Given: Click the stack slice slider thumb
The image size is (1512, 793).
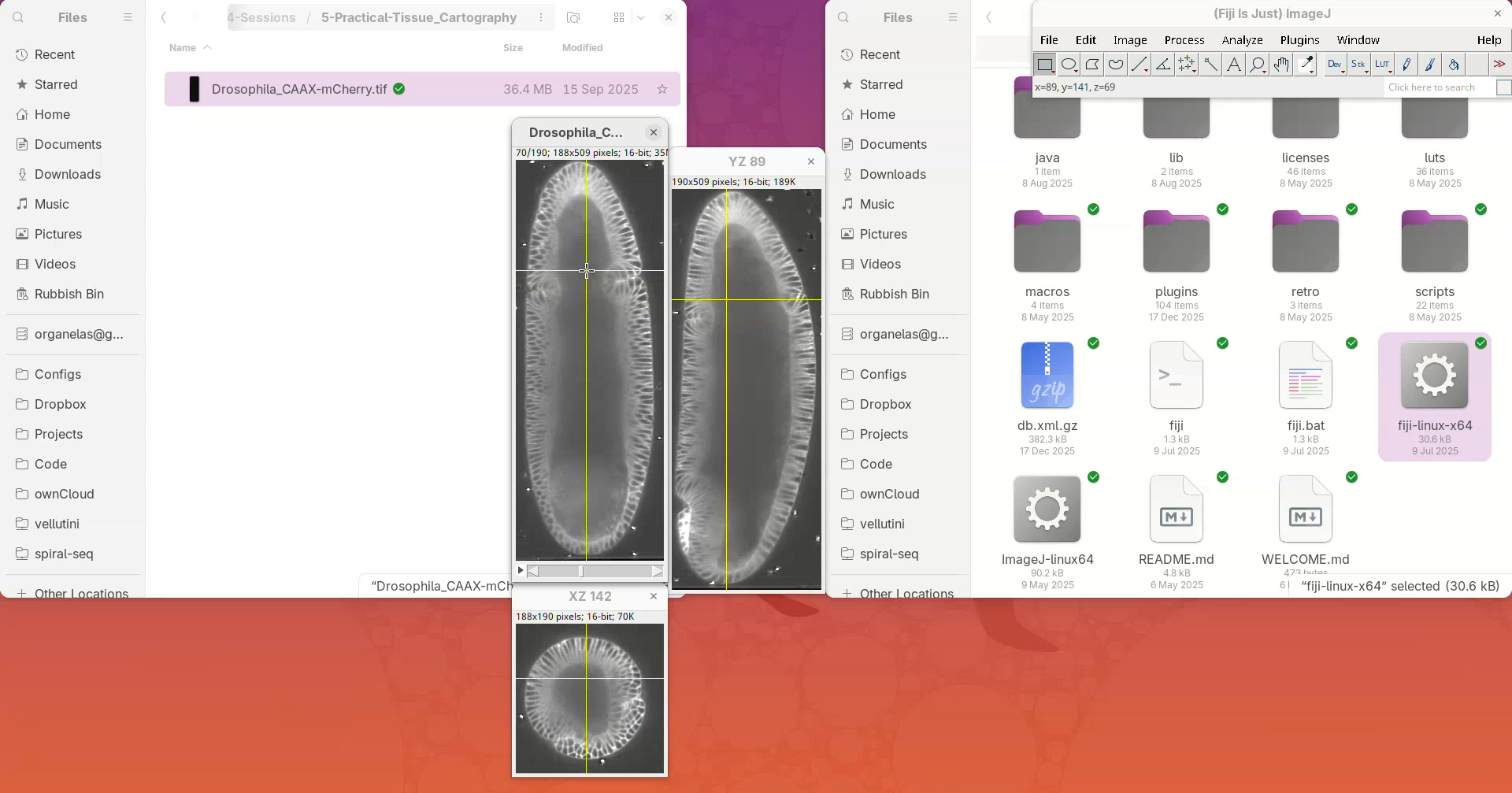Looking at the screenshot, I should pyautogui.click(x=581, y=570).
